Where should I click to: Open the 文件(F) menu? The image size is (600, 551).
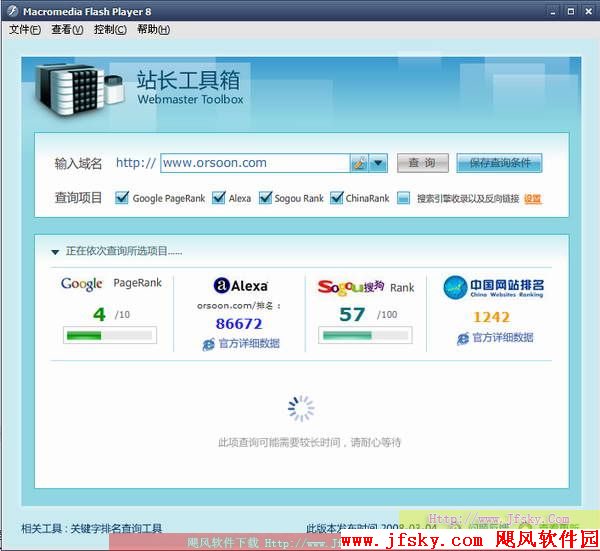click(x=25, y=29)
